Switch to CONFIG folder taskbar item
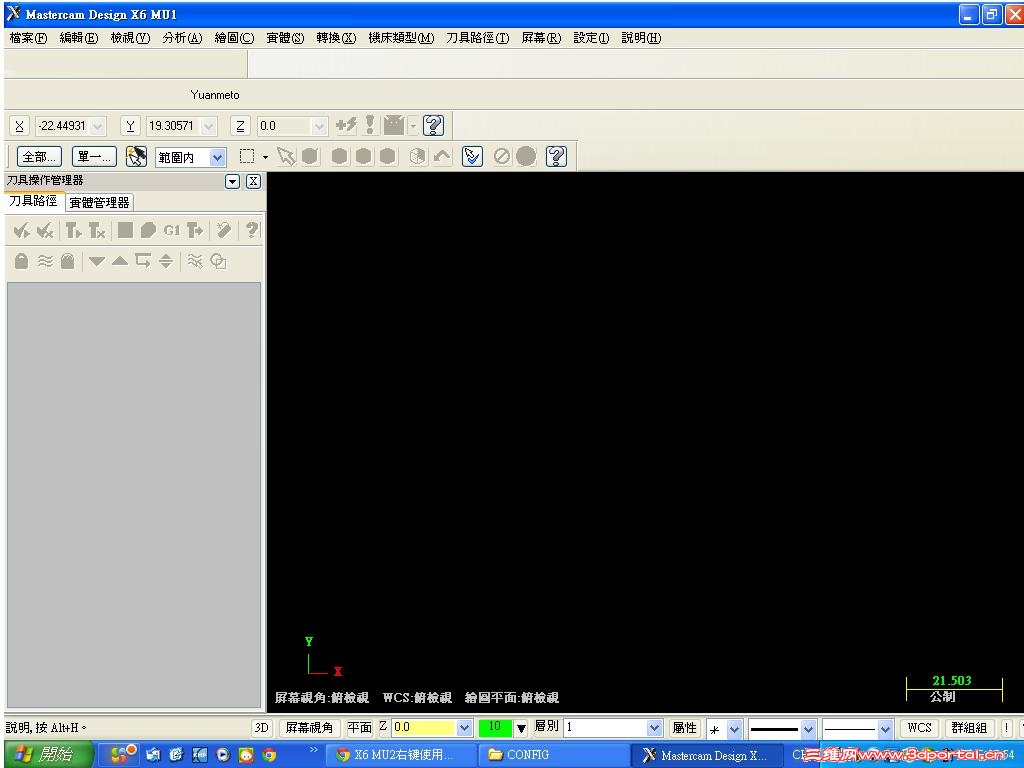This screenshot has height=768, width=1024. [x=554, y=755]
